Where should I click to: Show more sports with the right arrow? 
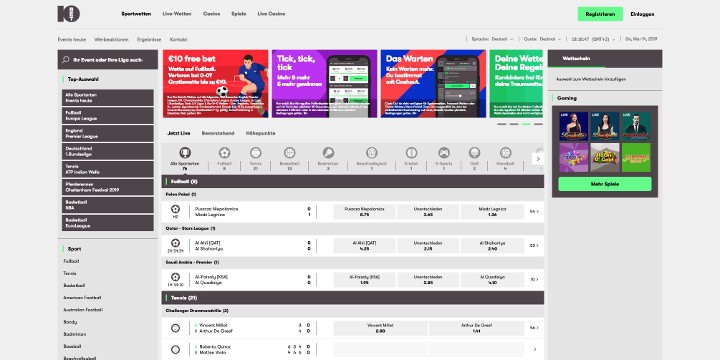click(x=538, y=159)
